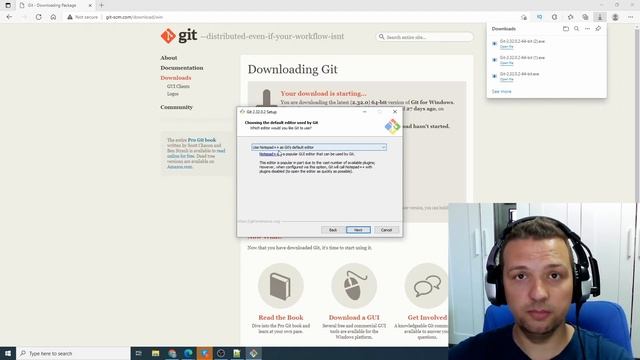Screen dimensions: 640x360
Task: Open the Amazon.com link
Action: pos(180,167)
